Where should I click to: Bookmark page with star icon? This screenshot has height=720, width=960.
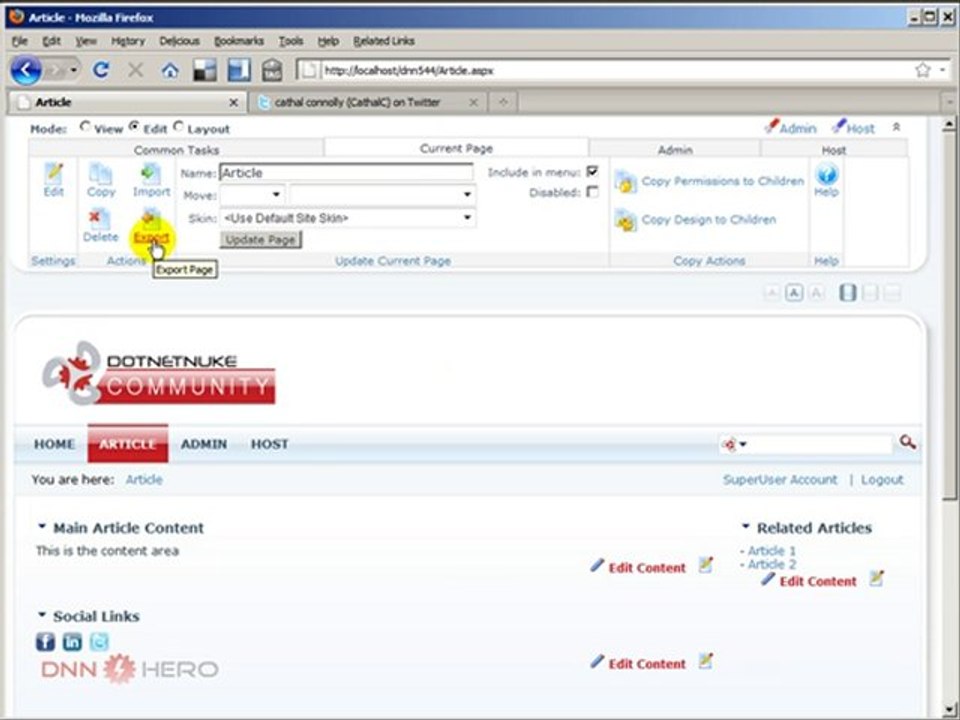coord(923,70)
